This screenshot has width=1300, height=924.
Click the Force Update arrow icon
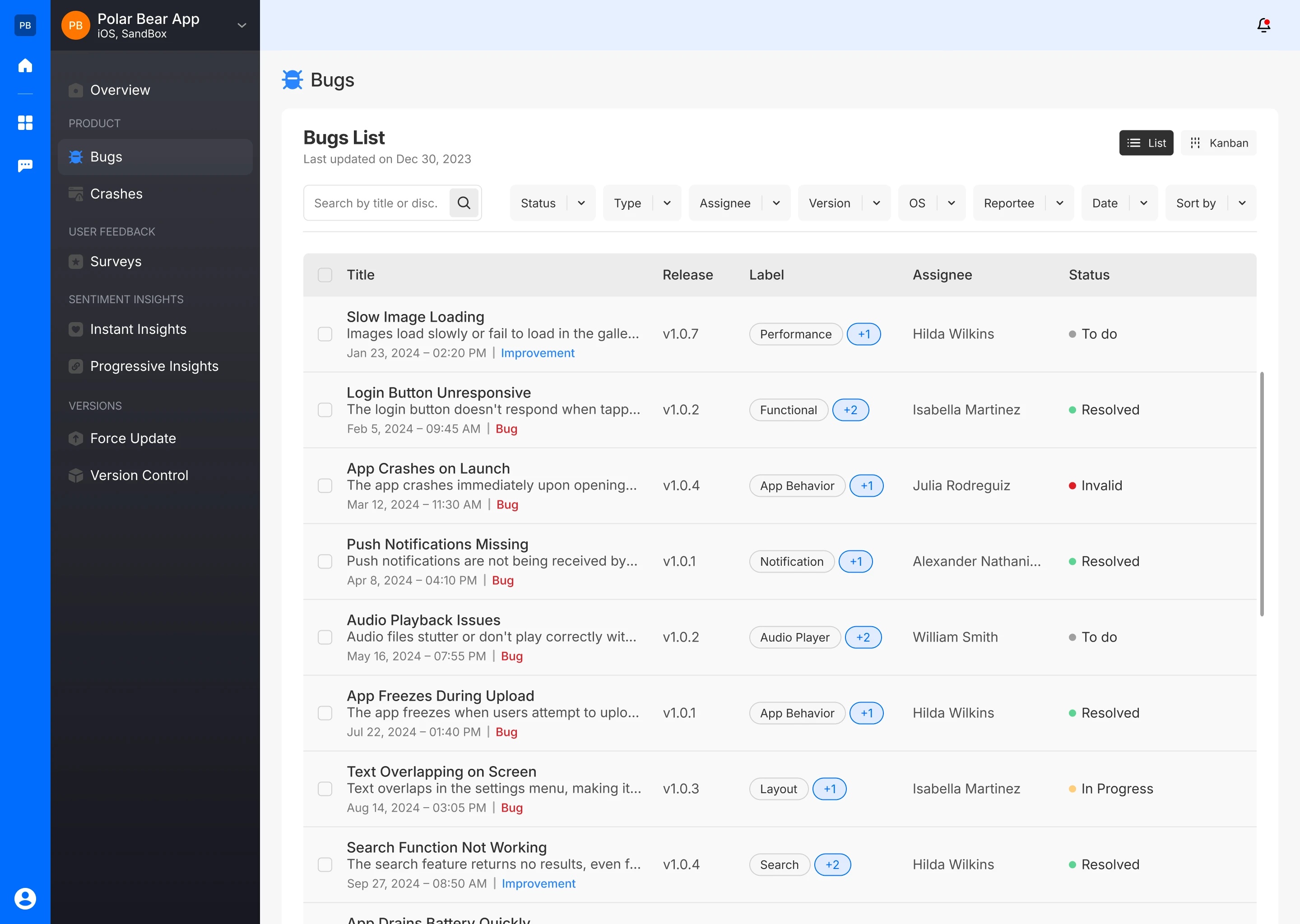(x=76, y=439)
